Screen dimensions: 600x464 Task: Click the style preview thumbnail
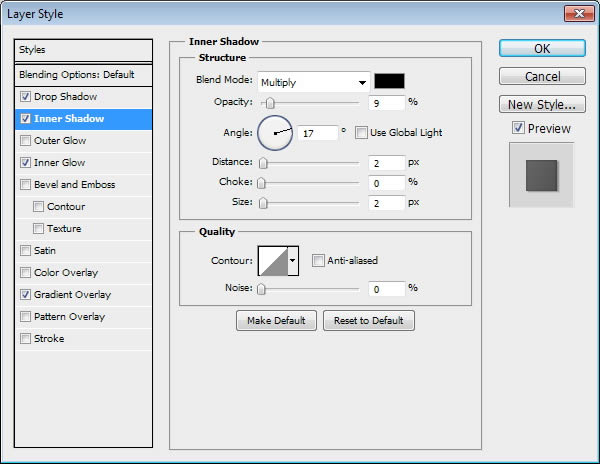coord(541,175)
